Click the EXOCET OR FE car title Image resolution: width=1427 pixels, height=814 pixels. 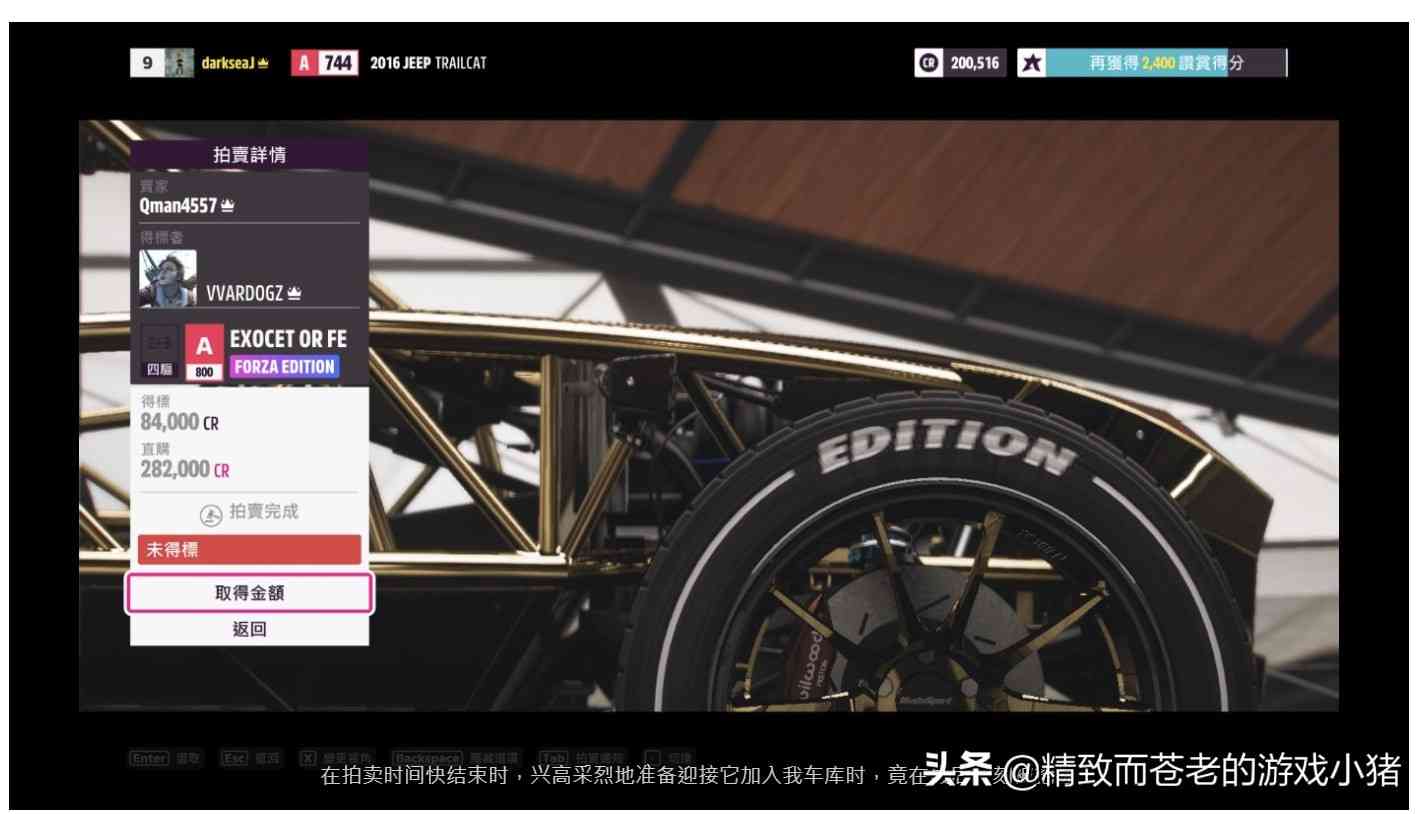pyautogui.click(x=289, y=339)
